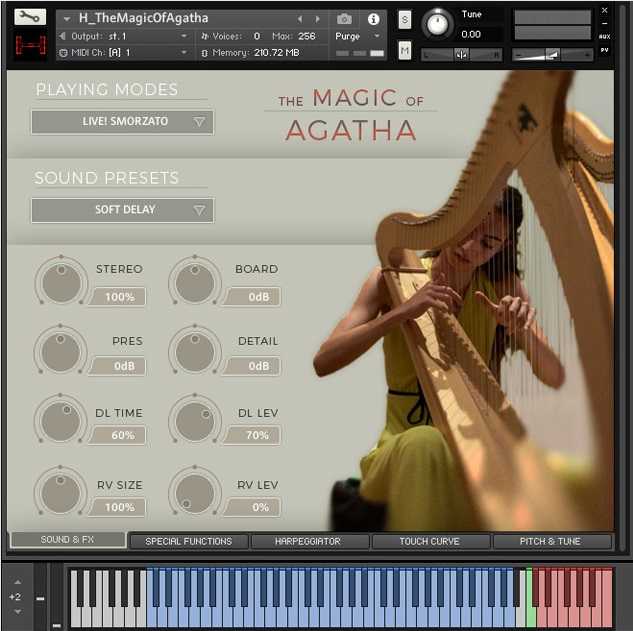Click the RV LEV 0% value field
The width and height of the screenshot is (633, 631).
(252, 507)
